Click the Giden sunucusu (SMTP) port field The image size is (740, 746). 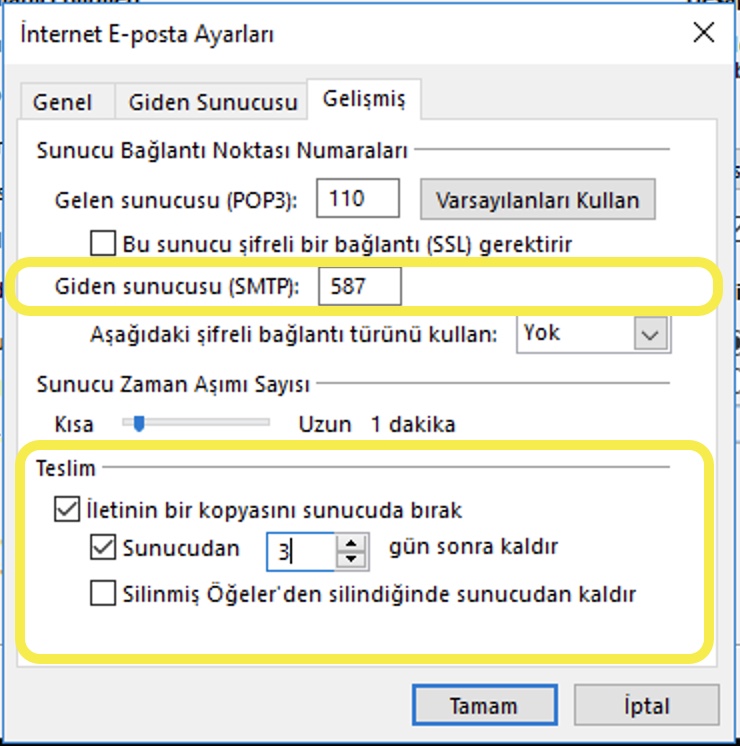(x=359, y=287)
